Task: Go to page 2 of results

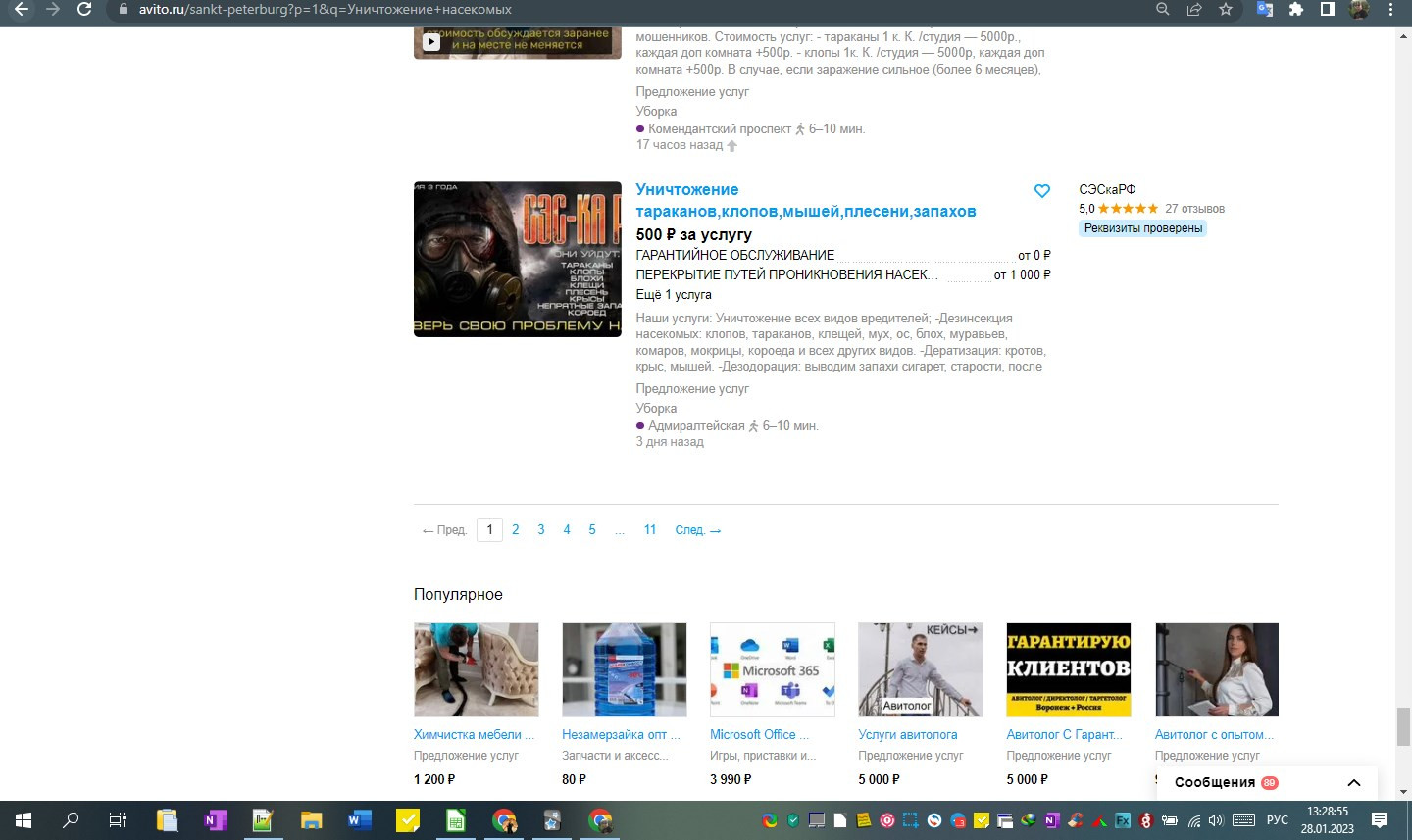Action: [516, 530]
